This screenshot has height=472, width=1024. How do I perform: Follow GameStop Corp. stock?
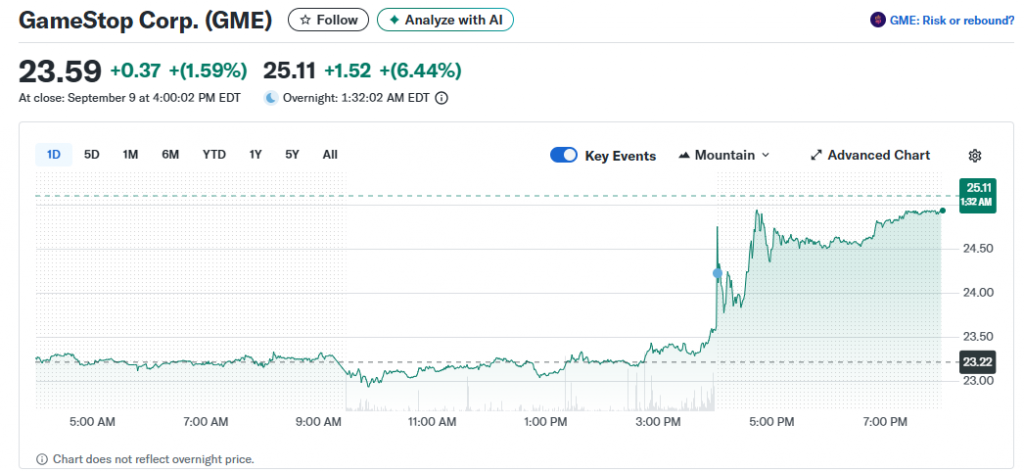(328, 20)
